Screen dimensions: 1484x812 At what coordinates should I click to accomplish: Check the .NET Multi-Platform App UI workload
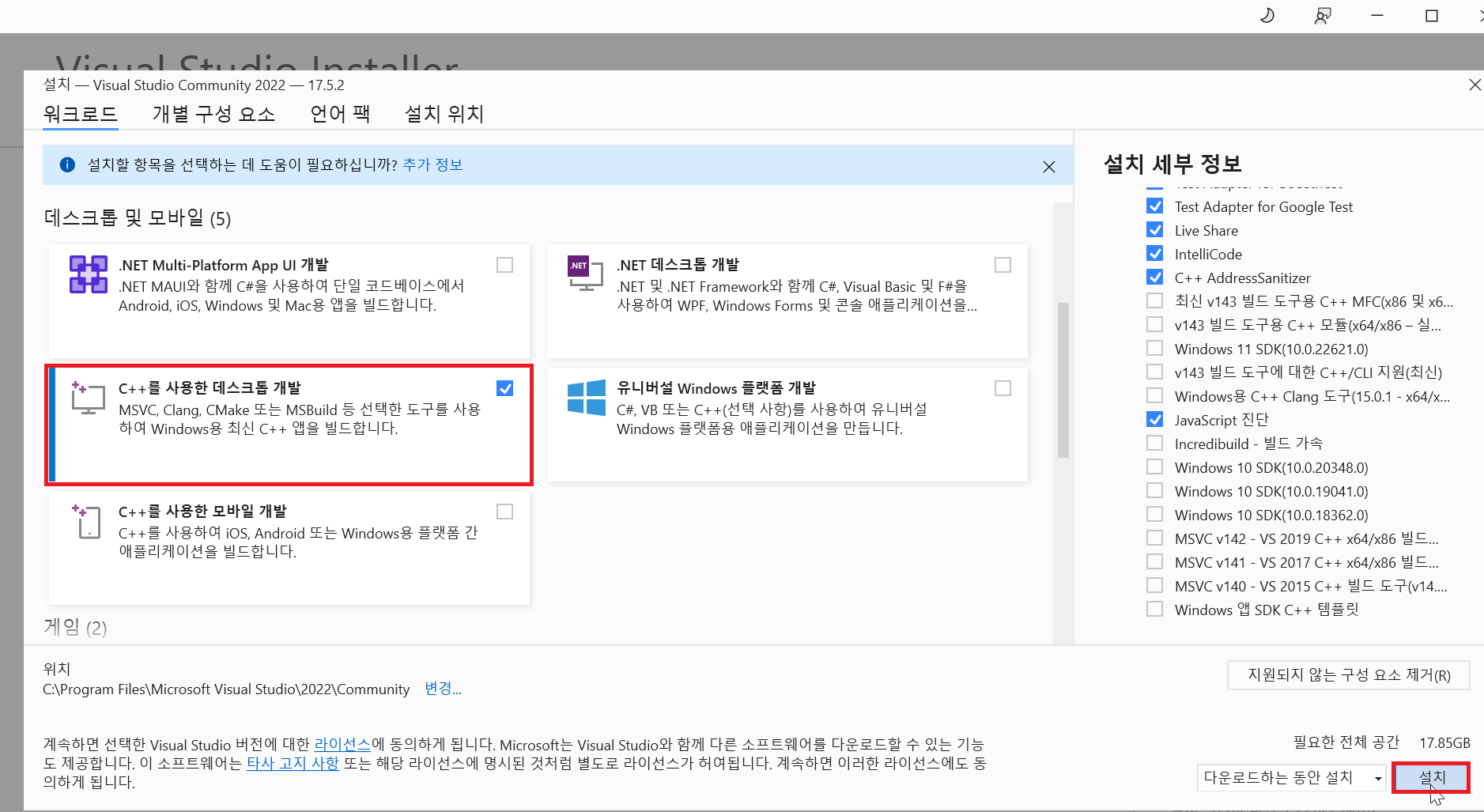coord(504,265)
